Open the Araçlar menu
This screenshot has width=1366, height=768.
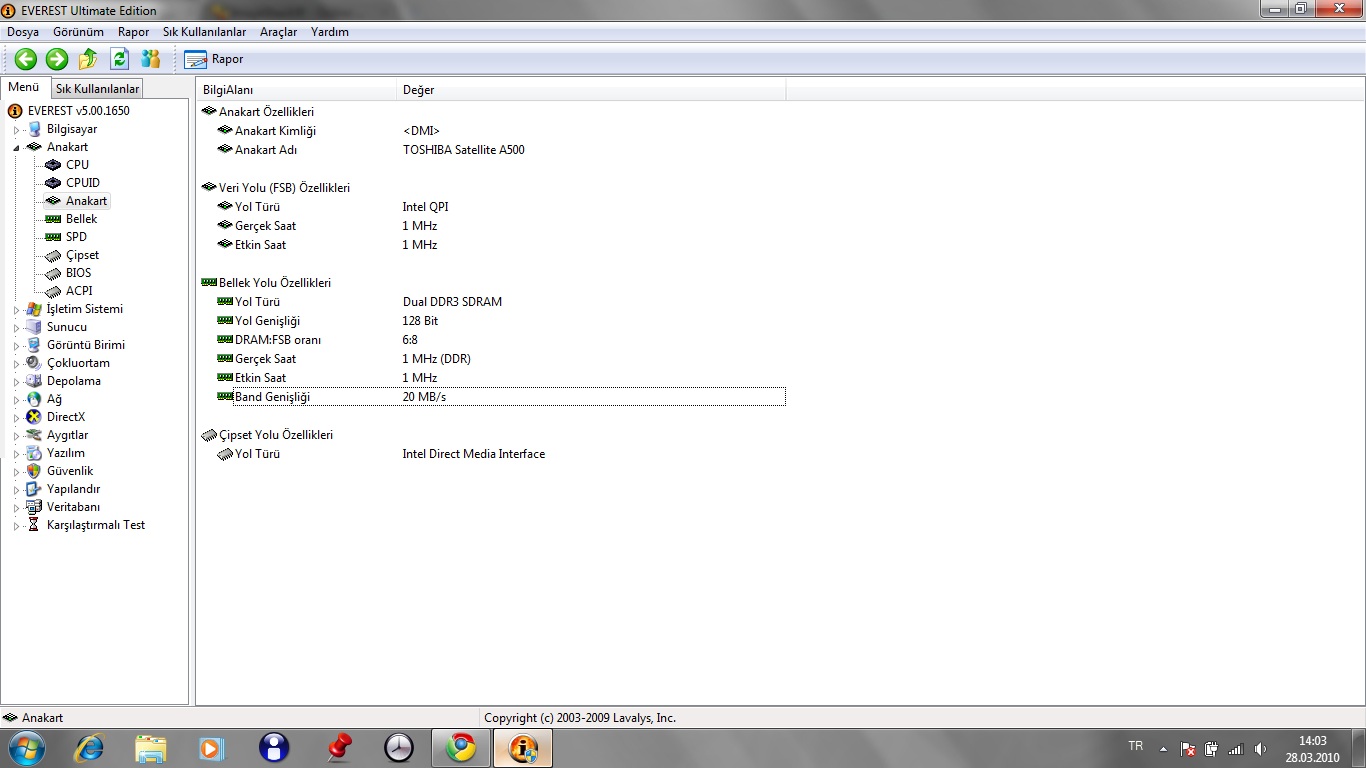pos(278,32)
